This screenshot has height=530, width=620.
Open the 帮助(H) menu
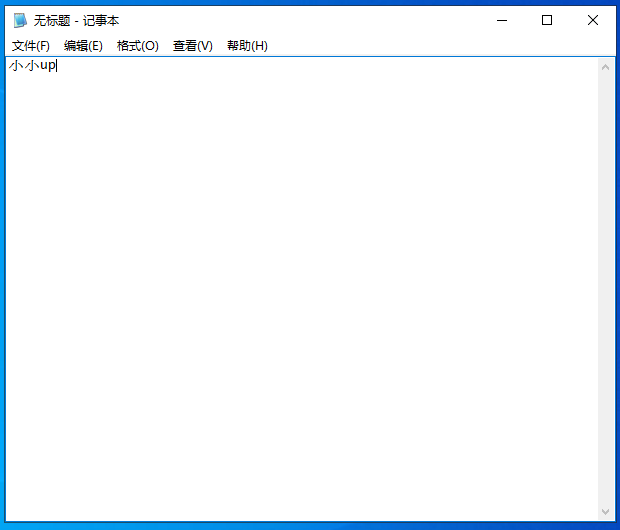click(247, 46)
